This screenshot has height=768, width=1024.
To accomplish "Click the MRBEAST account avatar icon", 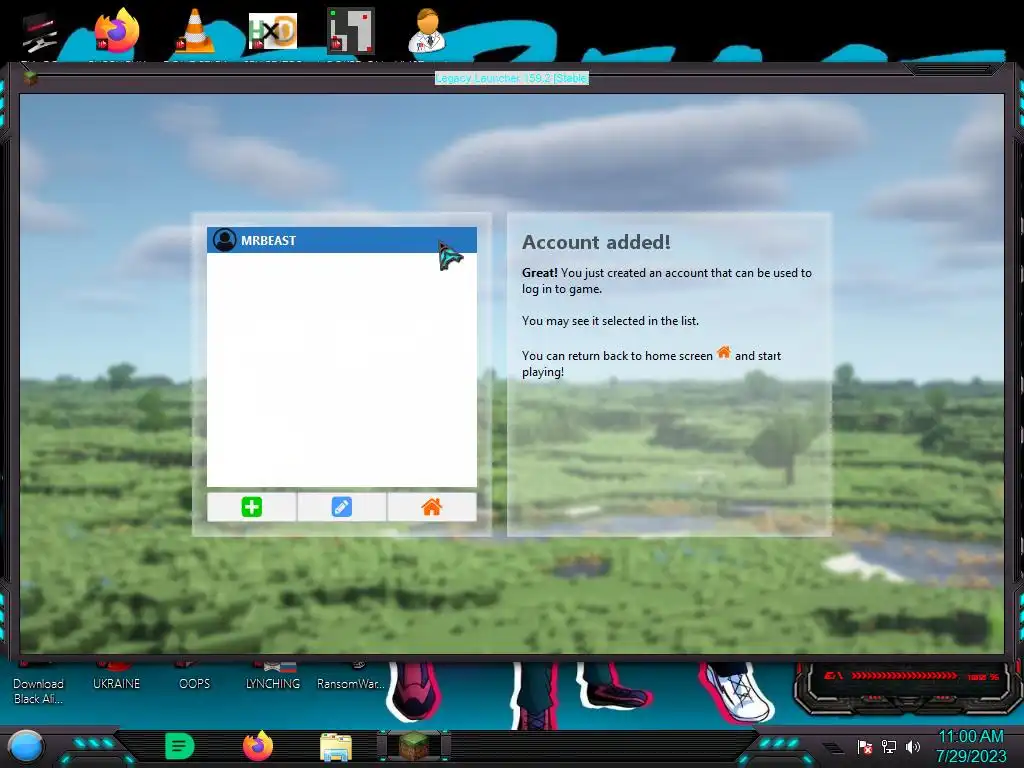I will pyautogui.click(x=225, y=240).
